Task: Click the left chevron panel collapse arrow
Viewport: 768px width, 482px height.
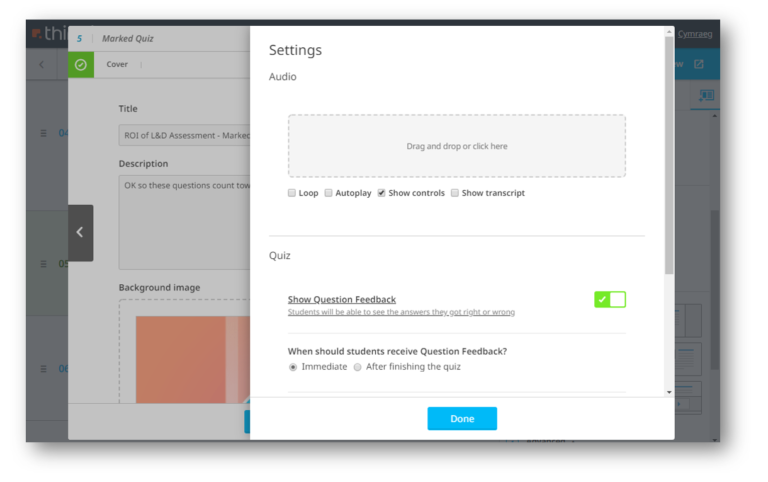Action: click(80, 233)
